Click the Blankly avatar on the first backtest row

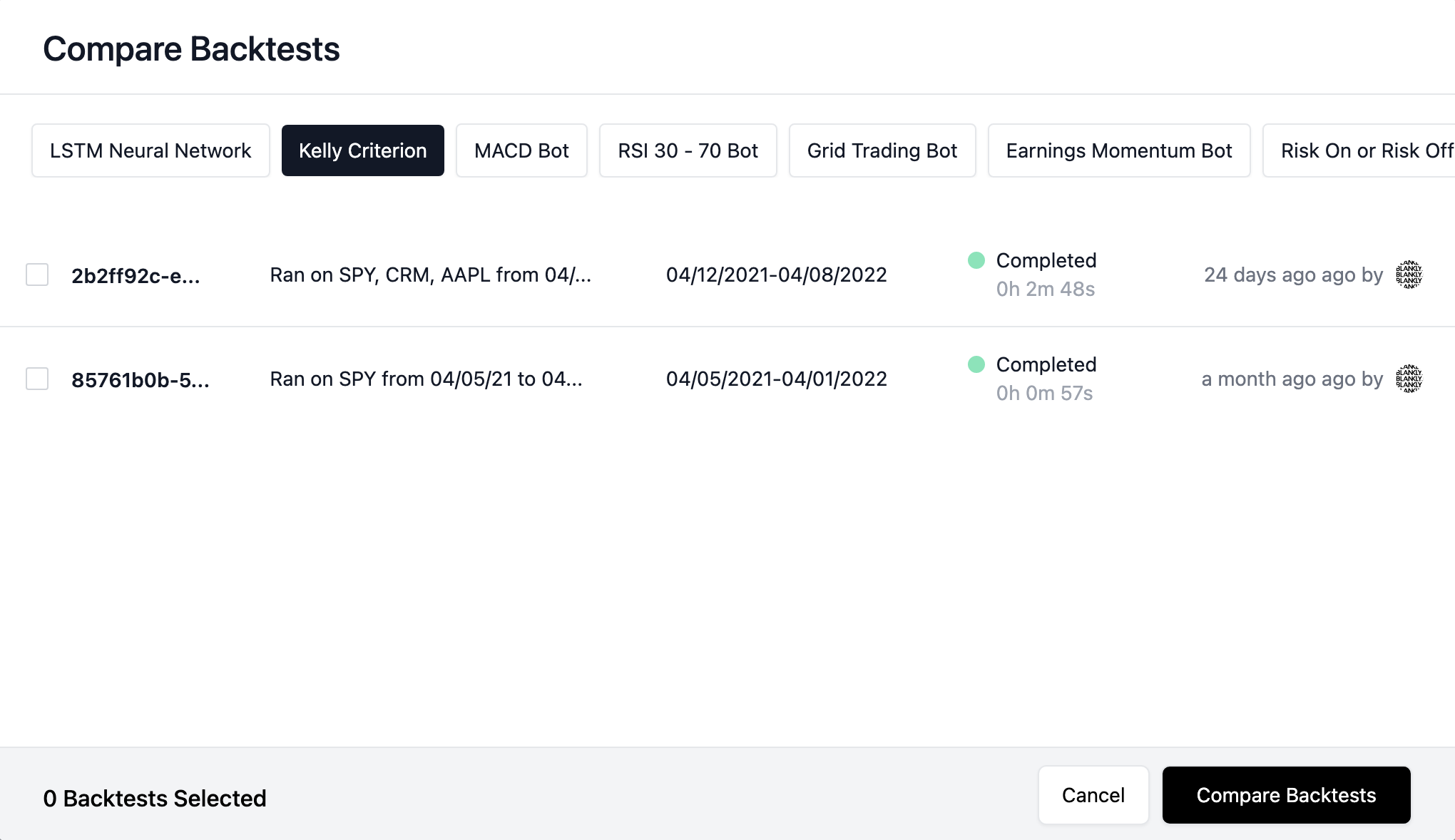[1409, 275]
